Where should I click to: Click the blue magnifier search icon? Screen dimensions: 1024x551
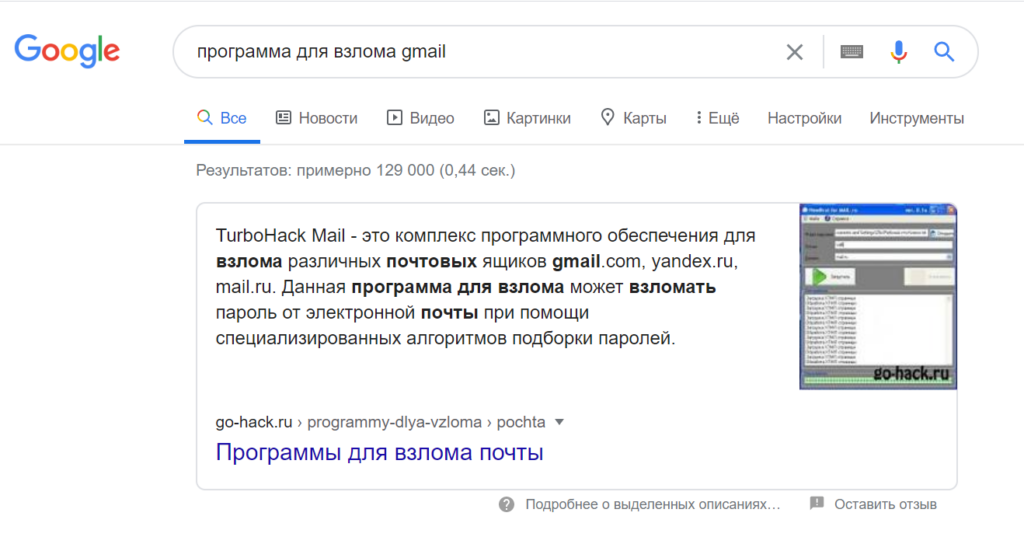[x=944, y=52]
